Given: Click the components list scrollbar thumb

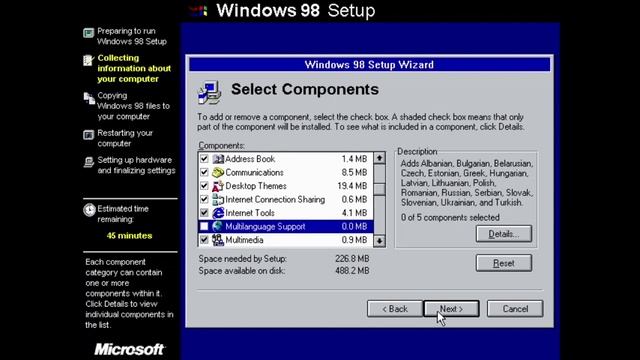Looking at the screenshot, I should pos(379,189).
